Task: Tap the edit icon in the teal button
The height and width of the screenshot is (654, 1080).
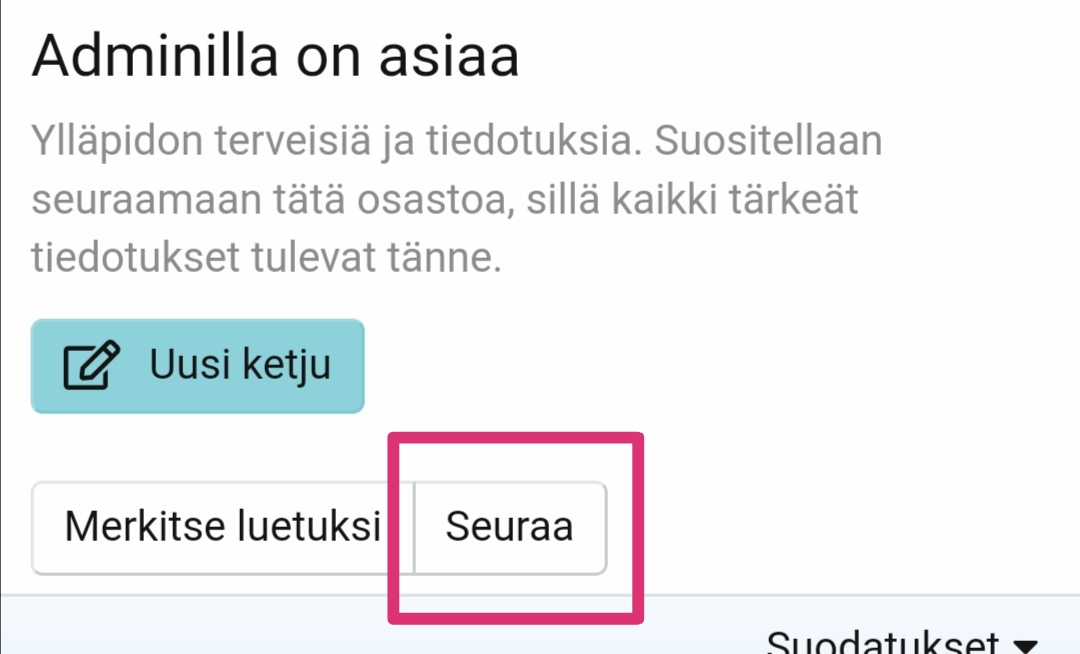Action: (92, 366)
